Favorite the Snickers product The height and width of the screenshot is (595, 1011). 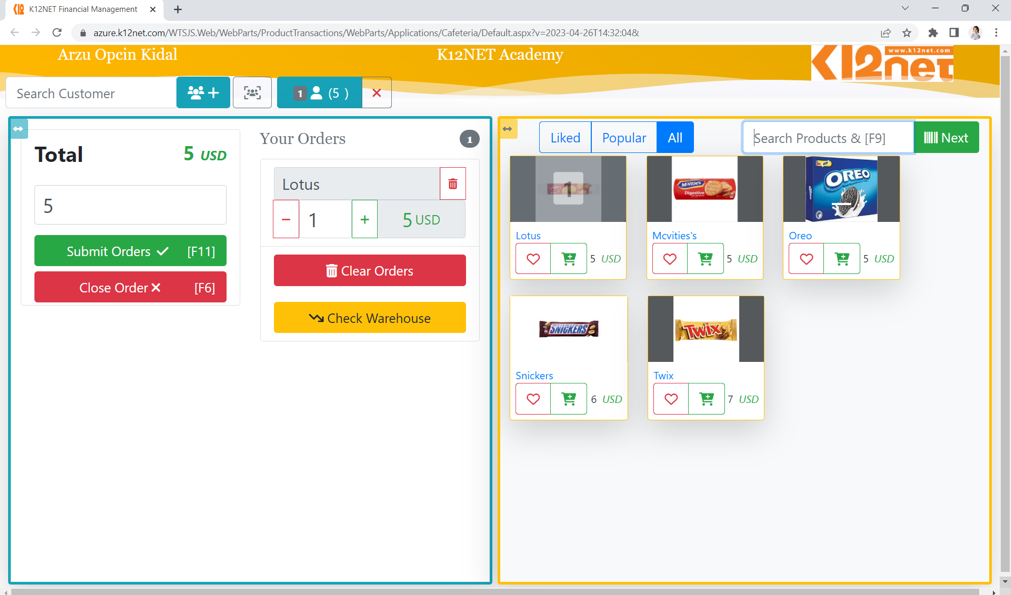[533, 399]
